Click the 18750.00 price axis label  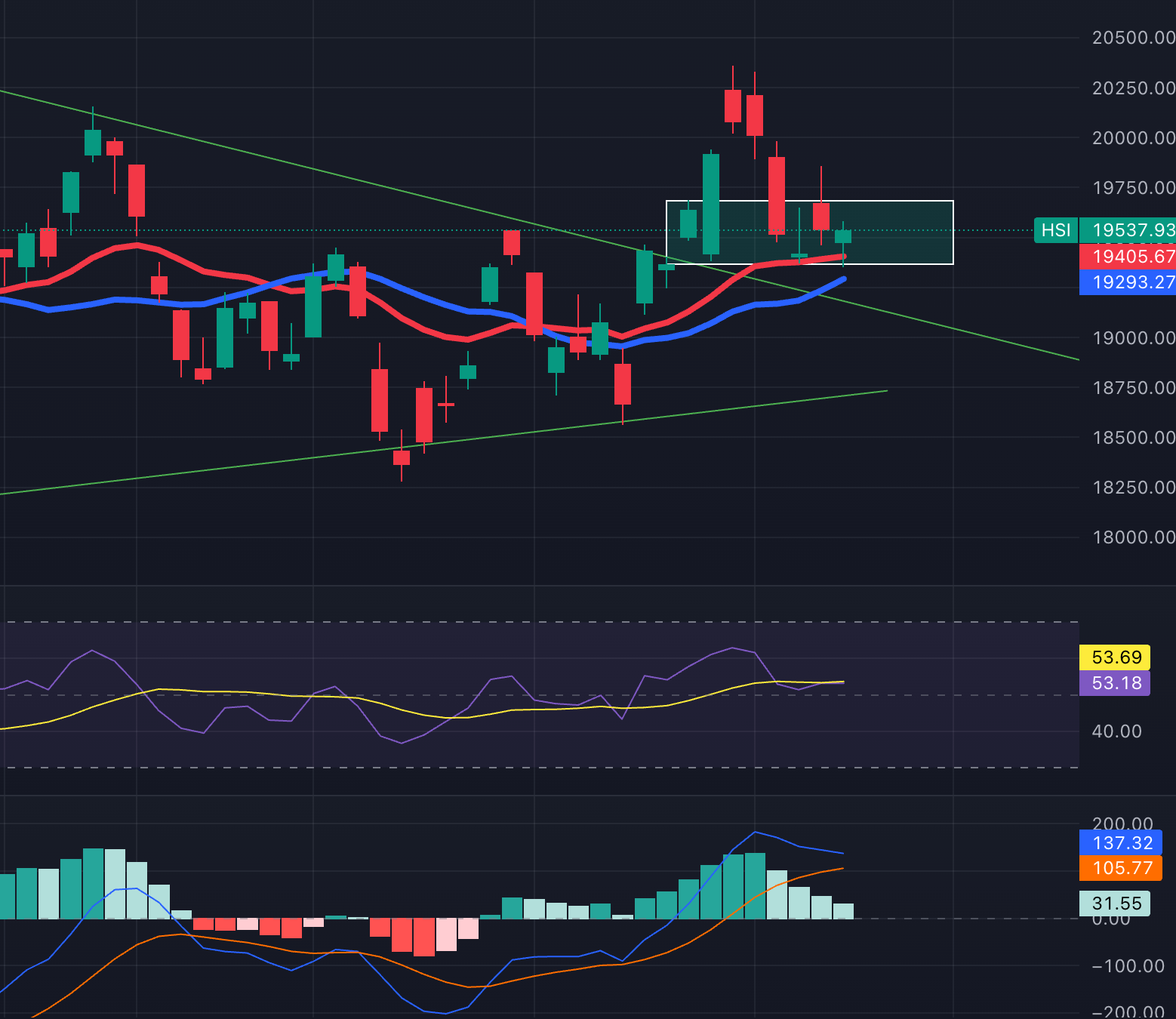pos(1134,388)
